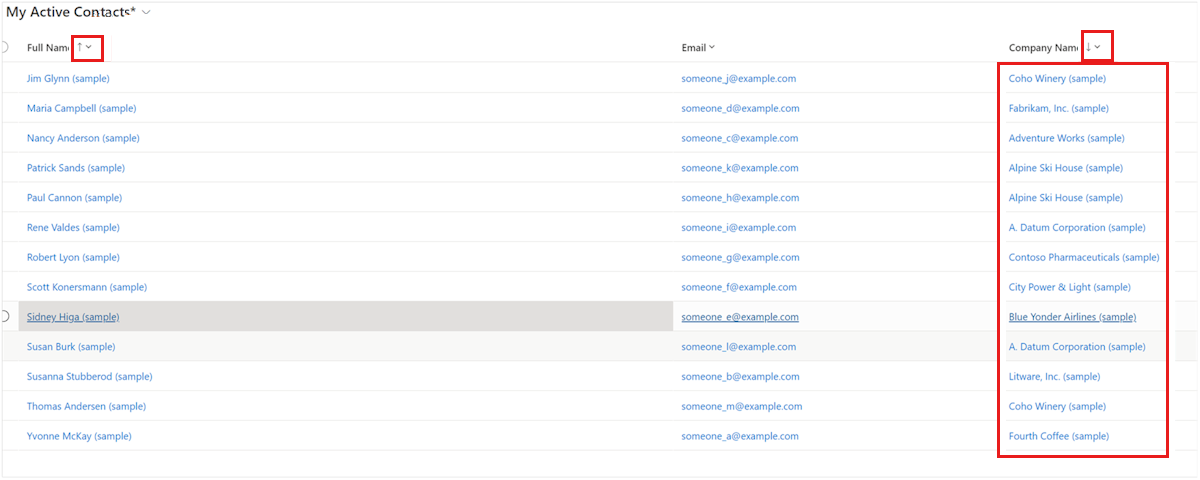This screenshot has height=480, width=1200.
Task: Open contact Maria Campbell (sample)
Action: [x=81, y=108]
